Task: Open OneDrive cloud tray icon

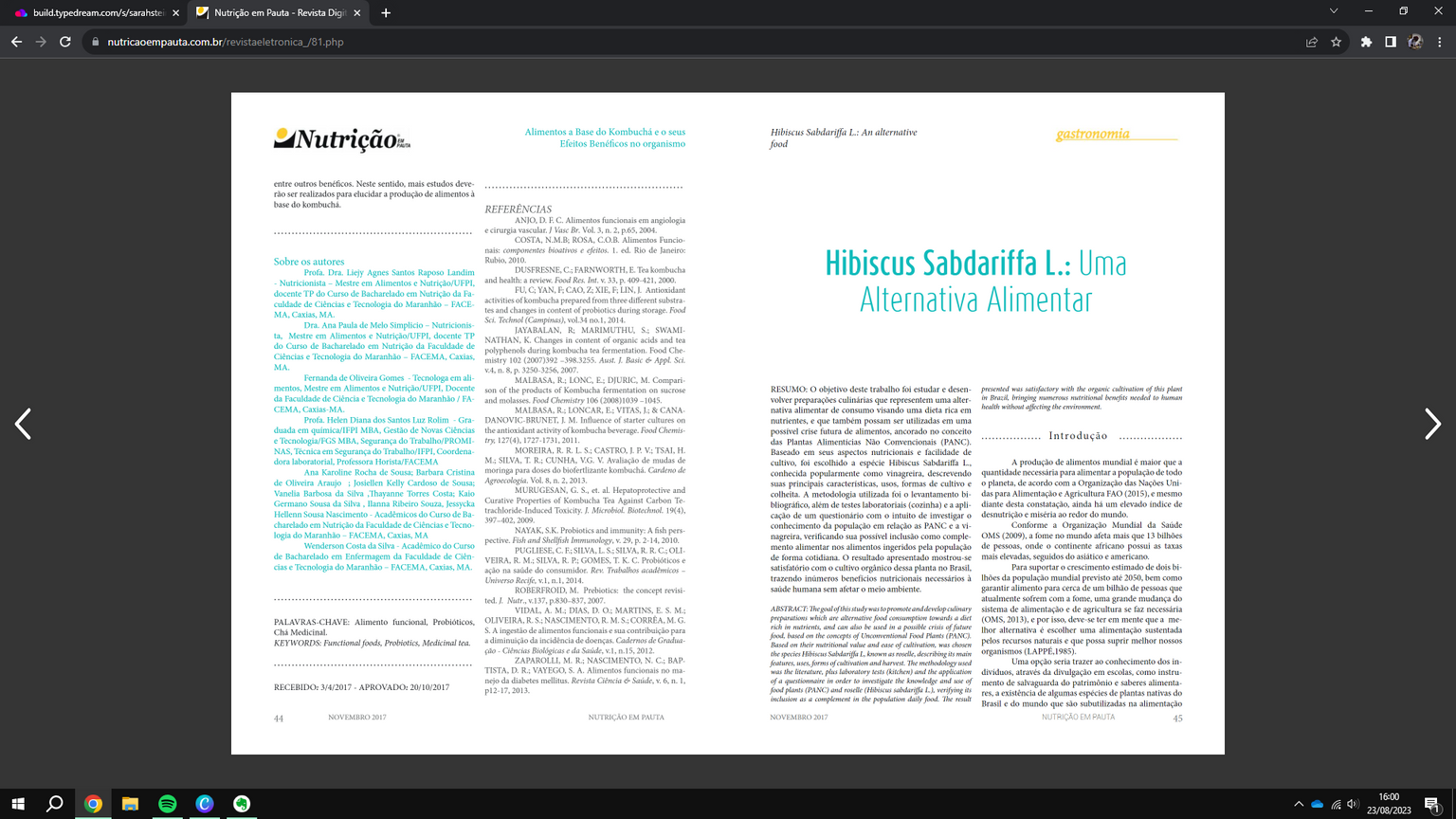Action: pos(1317,804)
